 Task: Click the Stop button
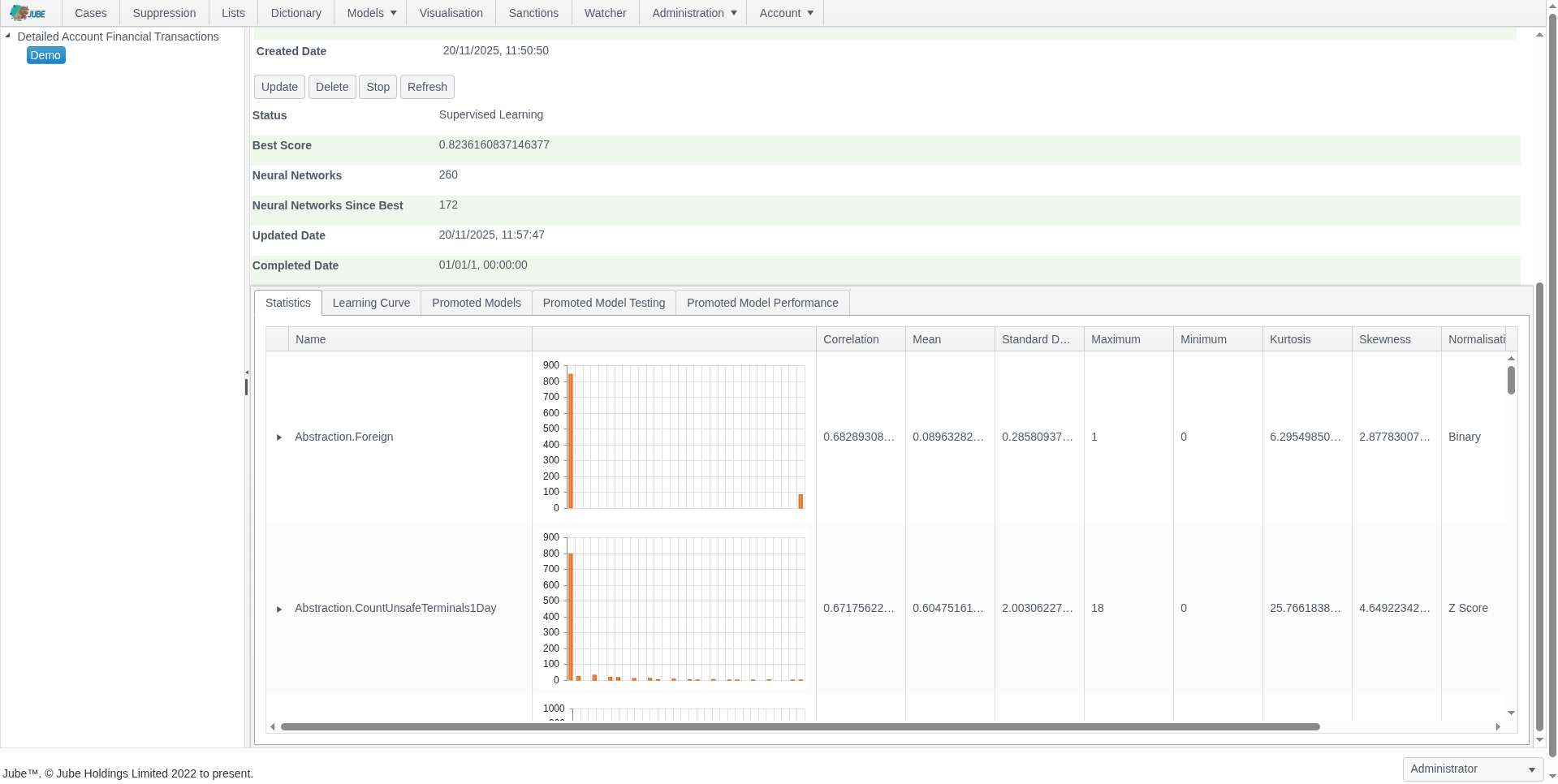click(378, 87)
